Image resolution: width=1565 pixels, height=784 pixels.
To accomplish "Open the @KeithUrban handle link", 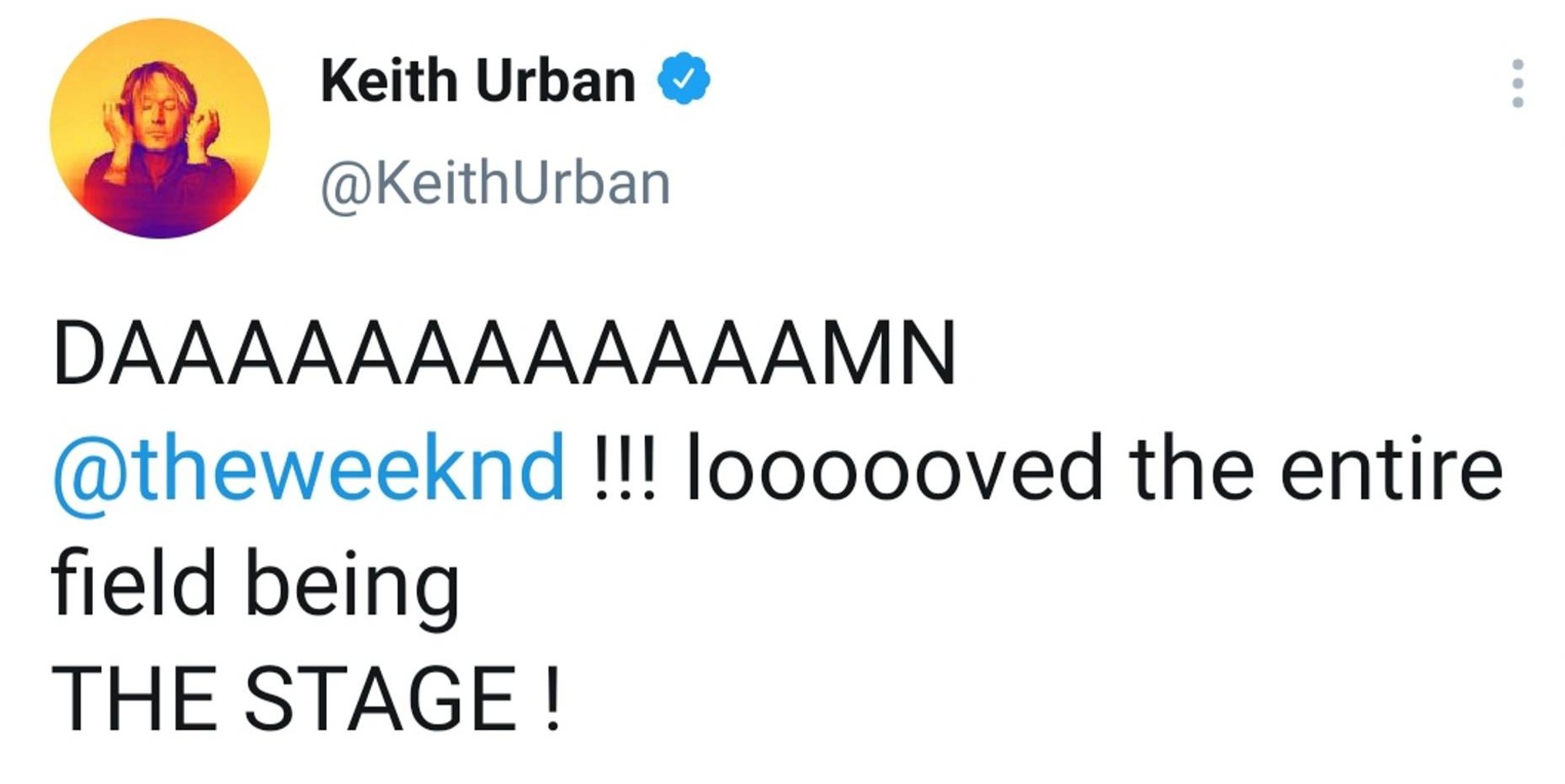I will pyautogui.click(x=495, y=183).
